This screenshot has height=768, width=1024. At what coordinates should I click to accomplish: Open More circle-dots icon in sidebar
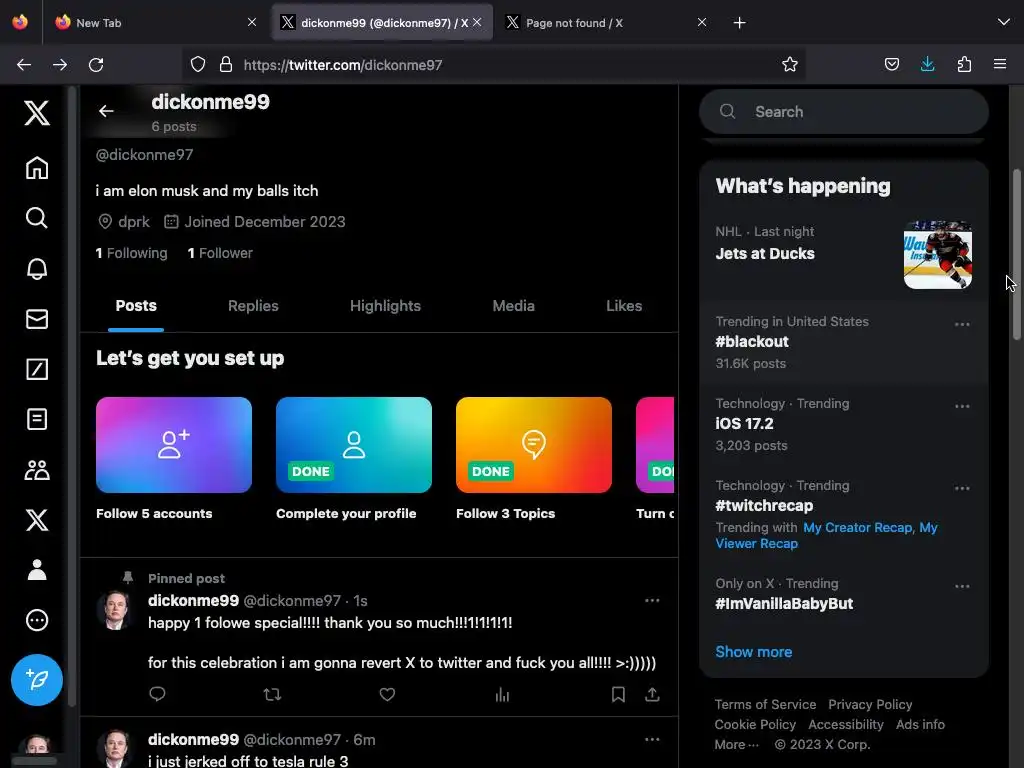[x=37, y=620]
